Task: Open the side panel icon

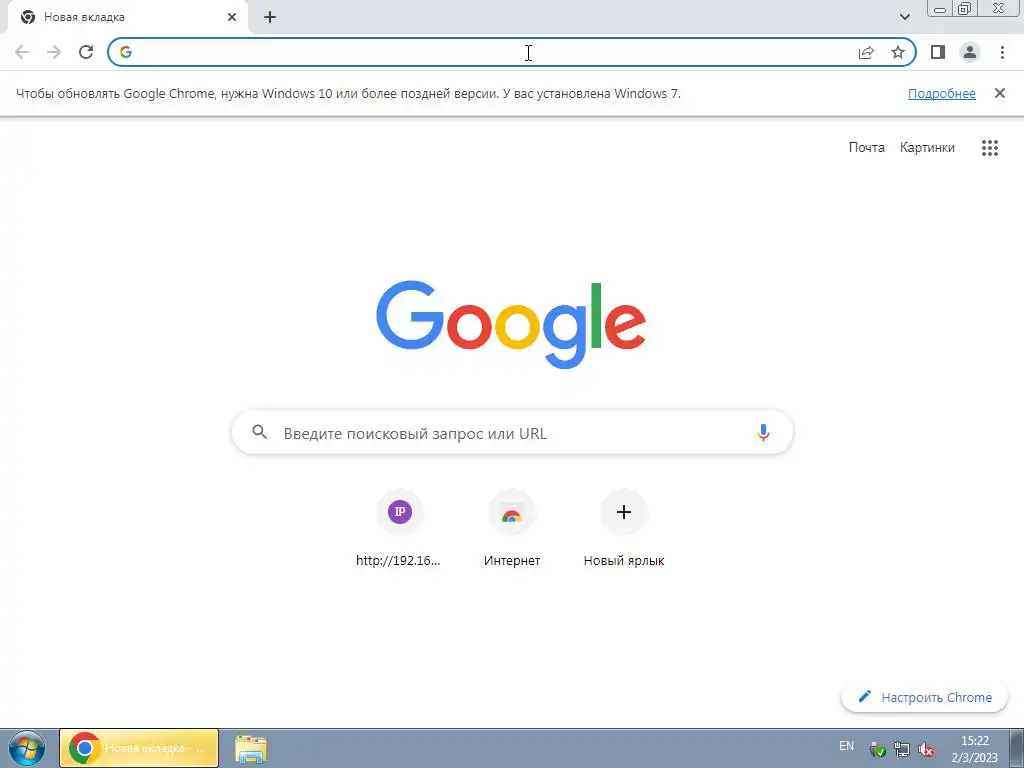Action: tap(938, 52)
